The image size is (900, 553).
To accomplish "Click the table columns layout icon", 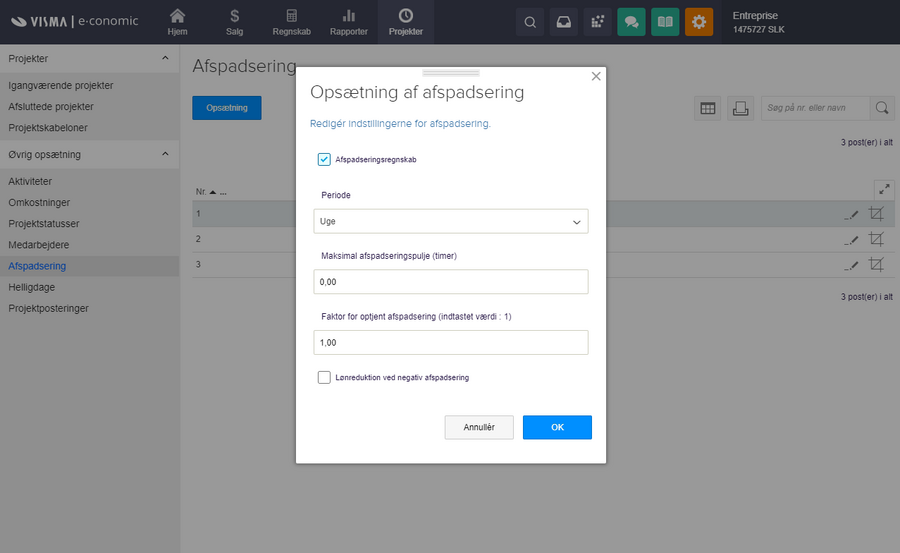I will 708,108.
